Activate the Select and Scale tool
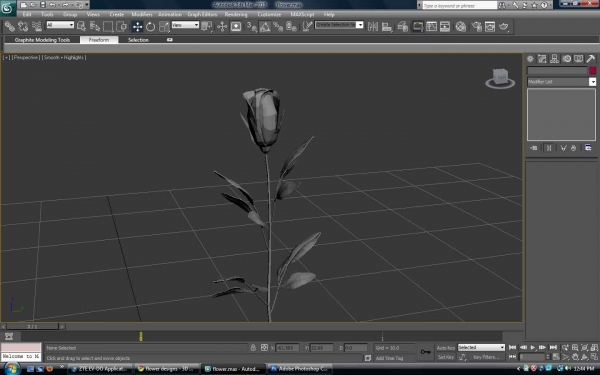 tap(164, 26)
